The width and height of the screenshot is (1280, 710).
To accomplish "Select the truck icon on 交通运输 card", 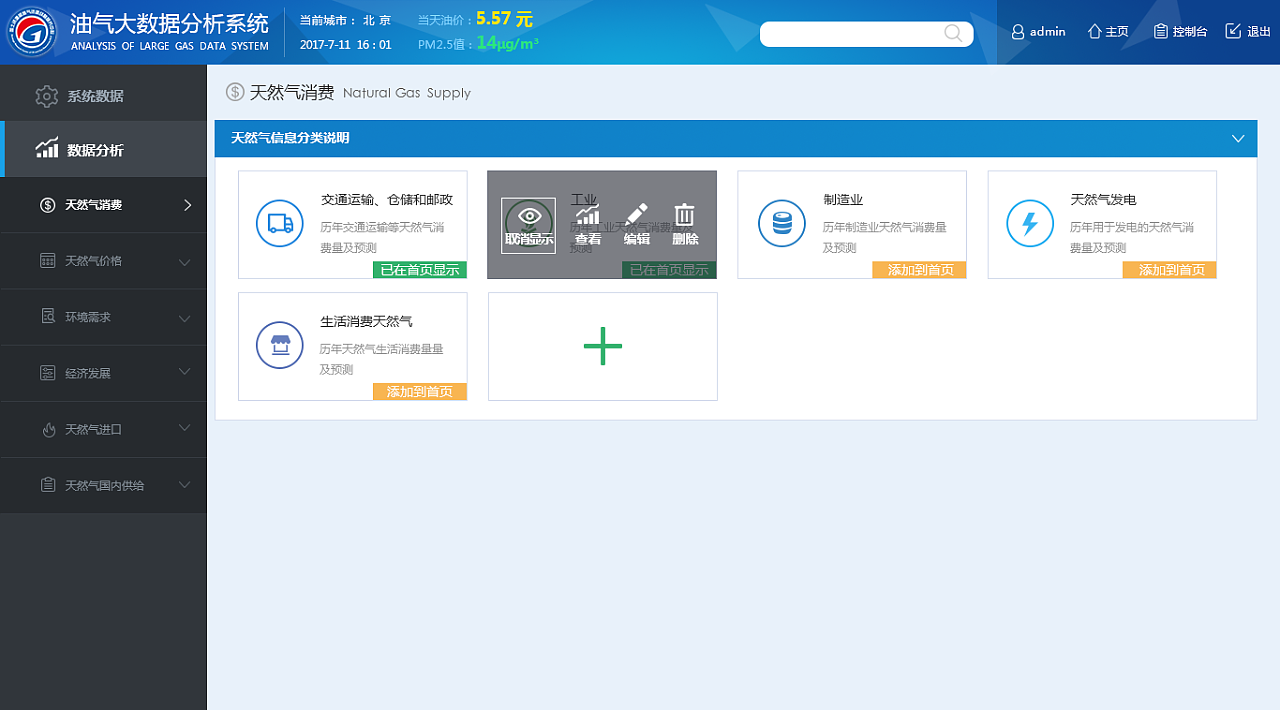I will coord(279,224).
